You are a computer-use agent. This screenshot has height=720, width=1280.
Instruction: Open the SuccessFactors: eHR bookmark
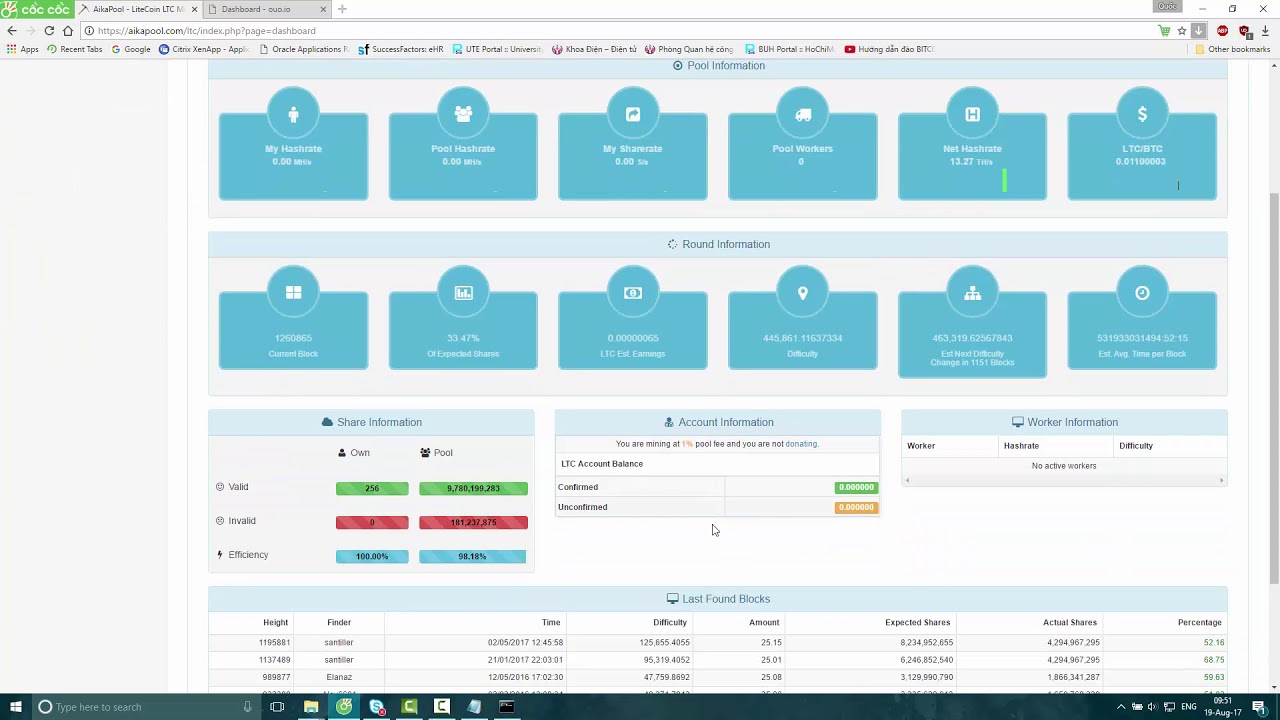(401, 49)
